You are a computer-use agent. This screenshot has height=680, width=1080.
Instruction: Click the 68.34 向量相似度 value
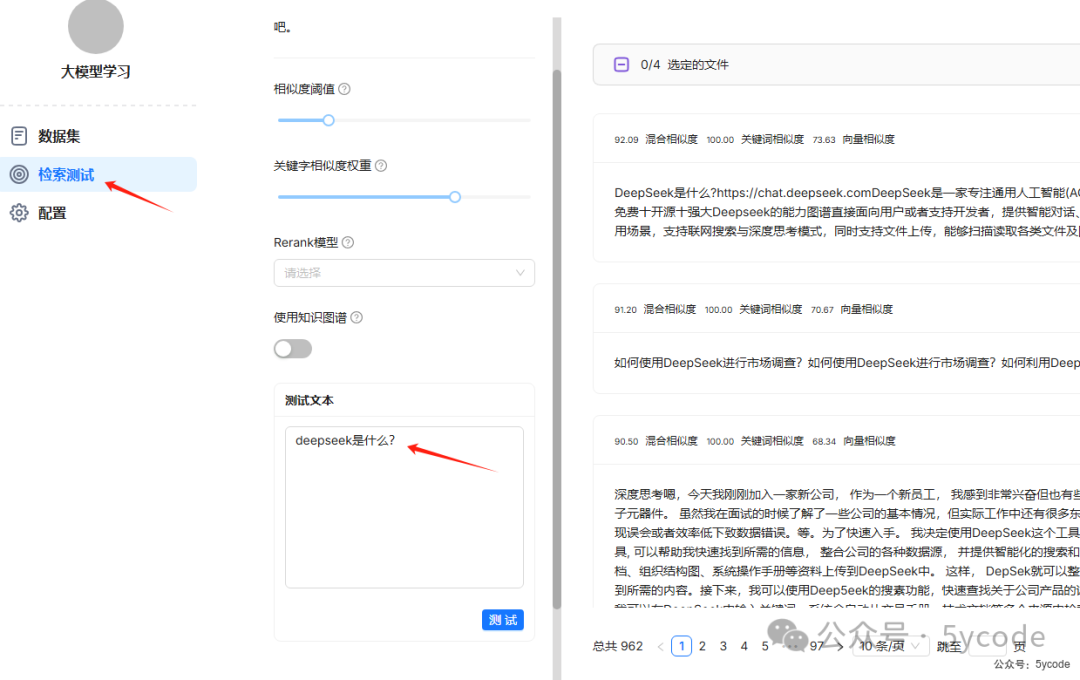coord(853,441)
